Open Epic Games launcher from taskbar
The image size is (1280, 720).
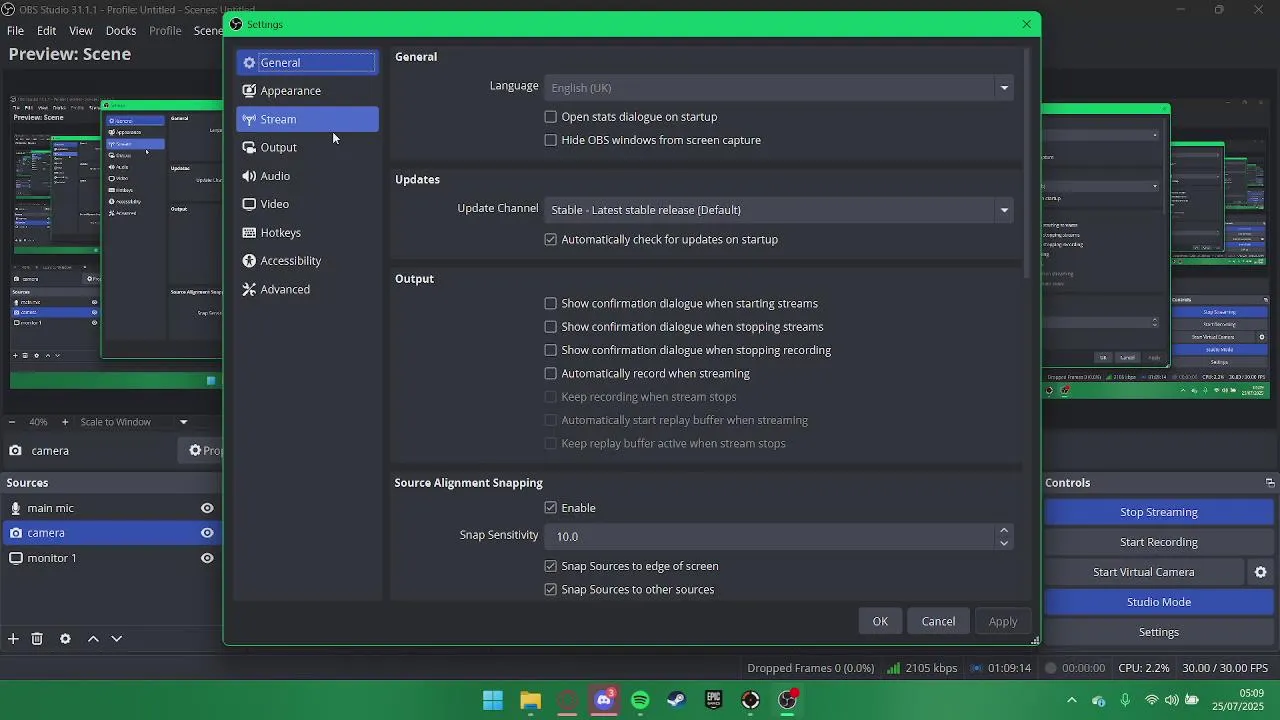[x=713, y=700]
